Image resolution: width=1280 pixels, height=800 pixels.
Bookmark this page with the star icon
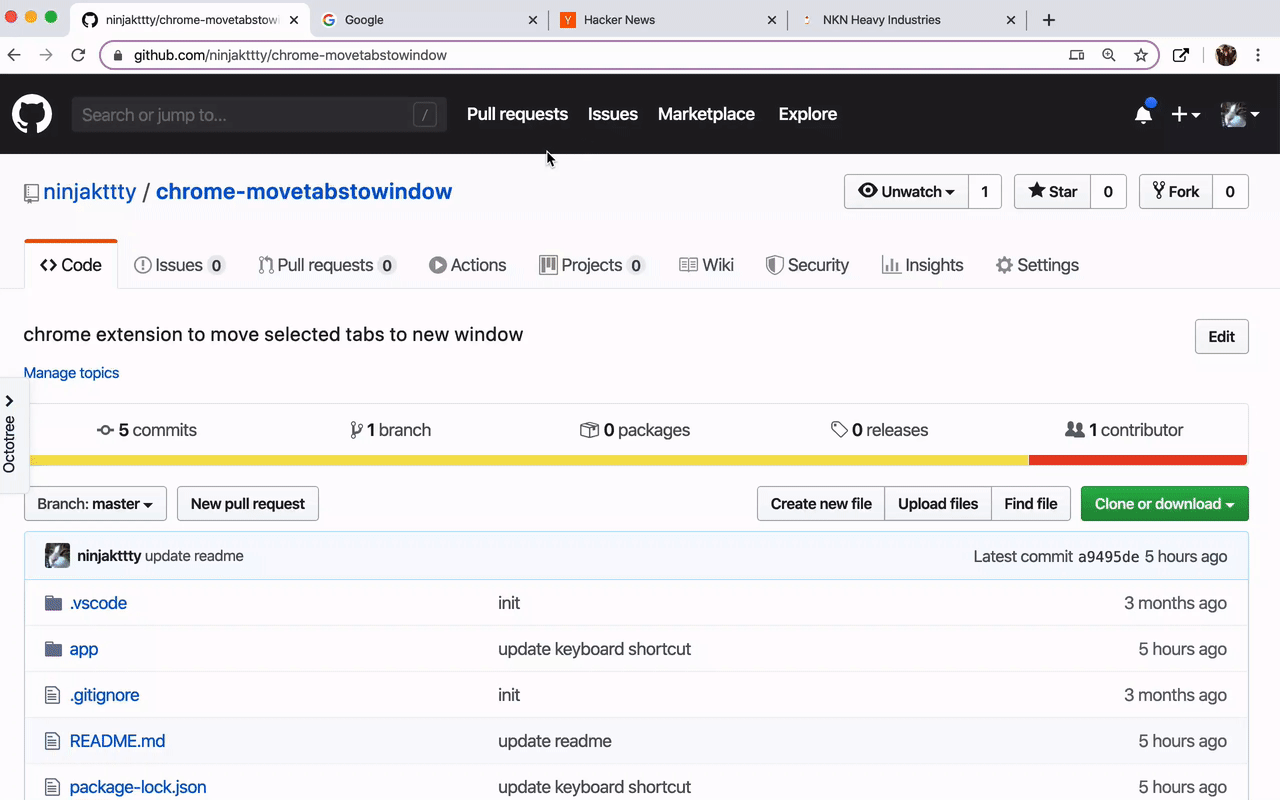(1141, 55)
